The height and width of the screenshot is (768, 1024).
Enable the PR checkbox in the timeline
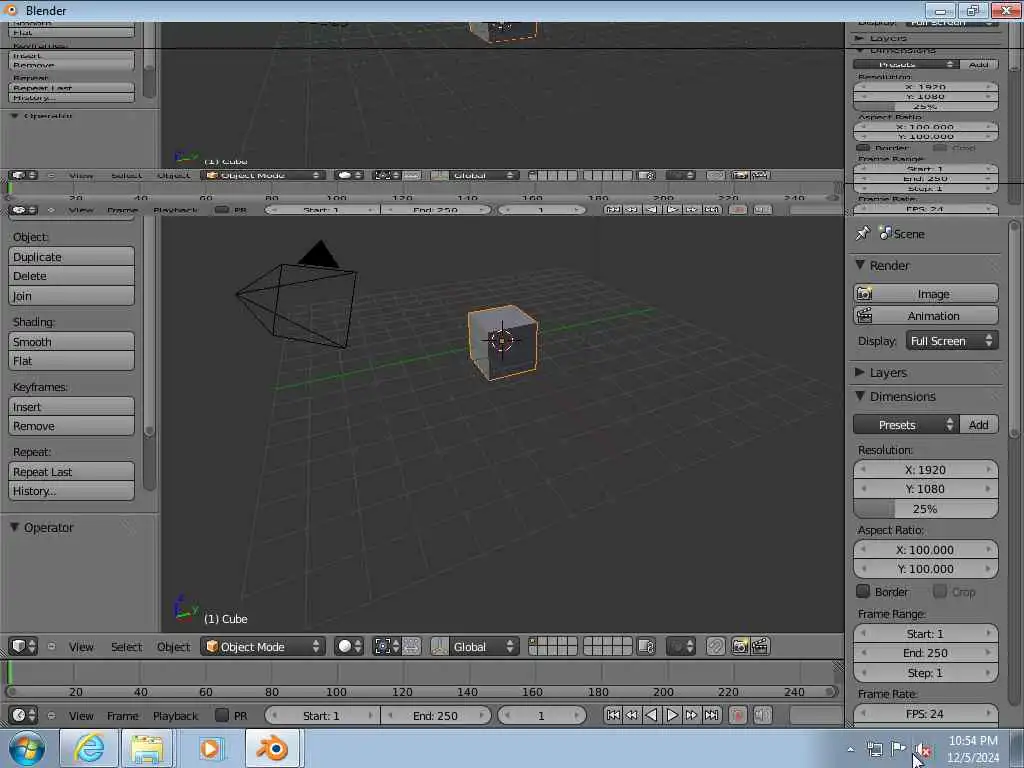(222, 715)
